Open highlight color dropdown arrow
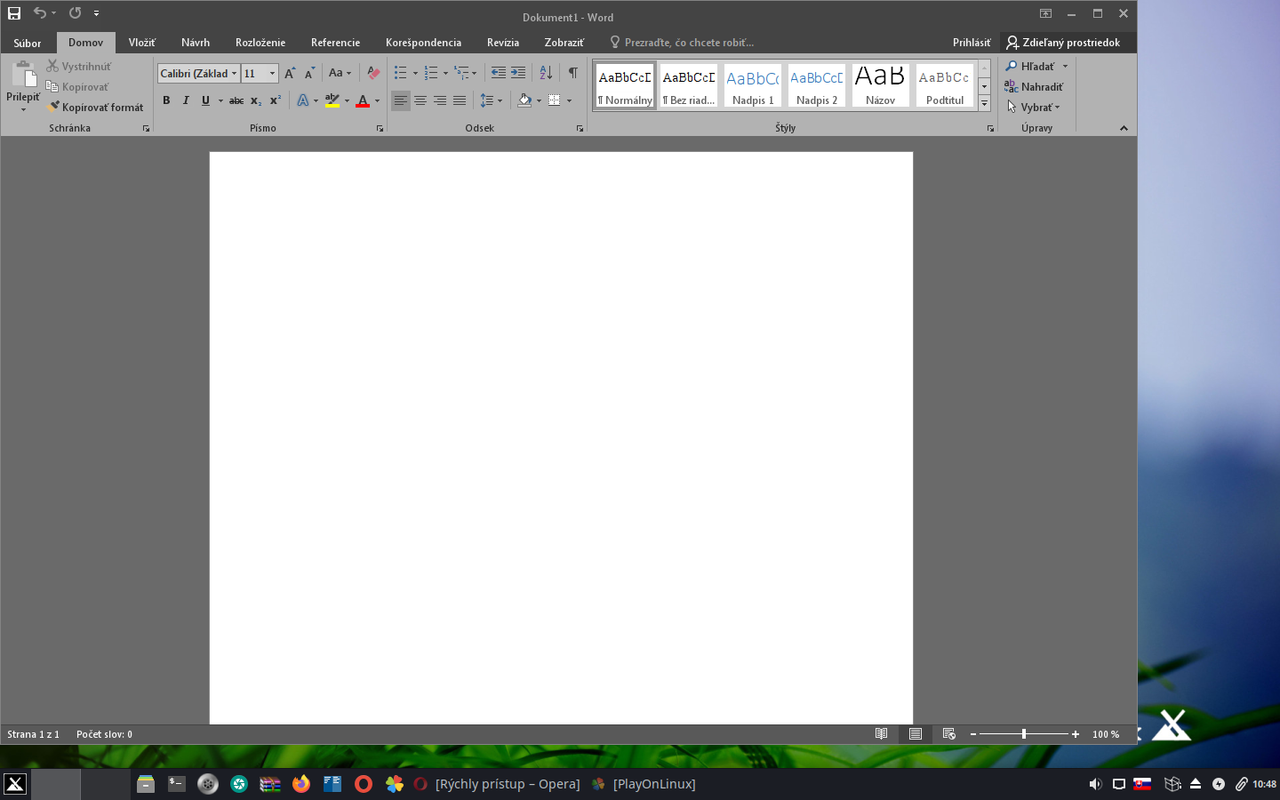Image resolution: width=1280 pixels, height=800 pixels. (347, 100)
